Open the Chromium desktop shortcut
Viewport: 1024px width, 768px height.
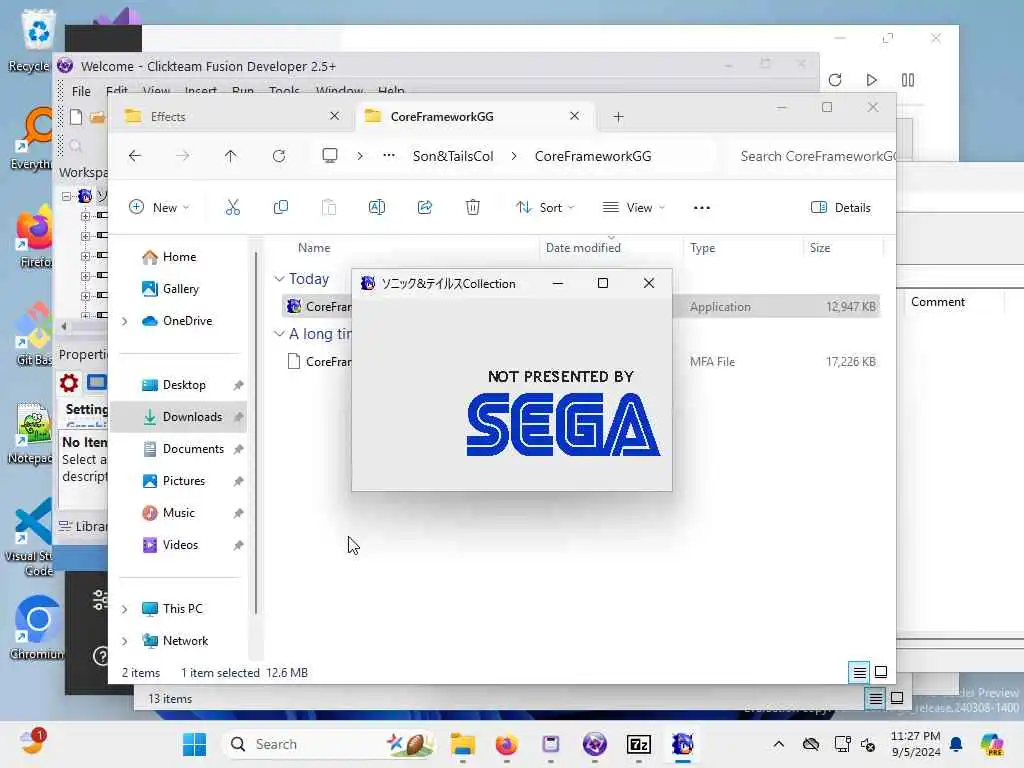click(37, 628)
